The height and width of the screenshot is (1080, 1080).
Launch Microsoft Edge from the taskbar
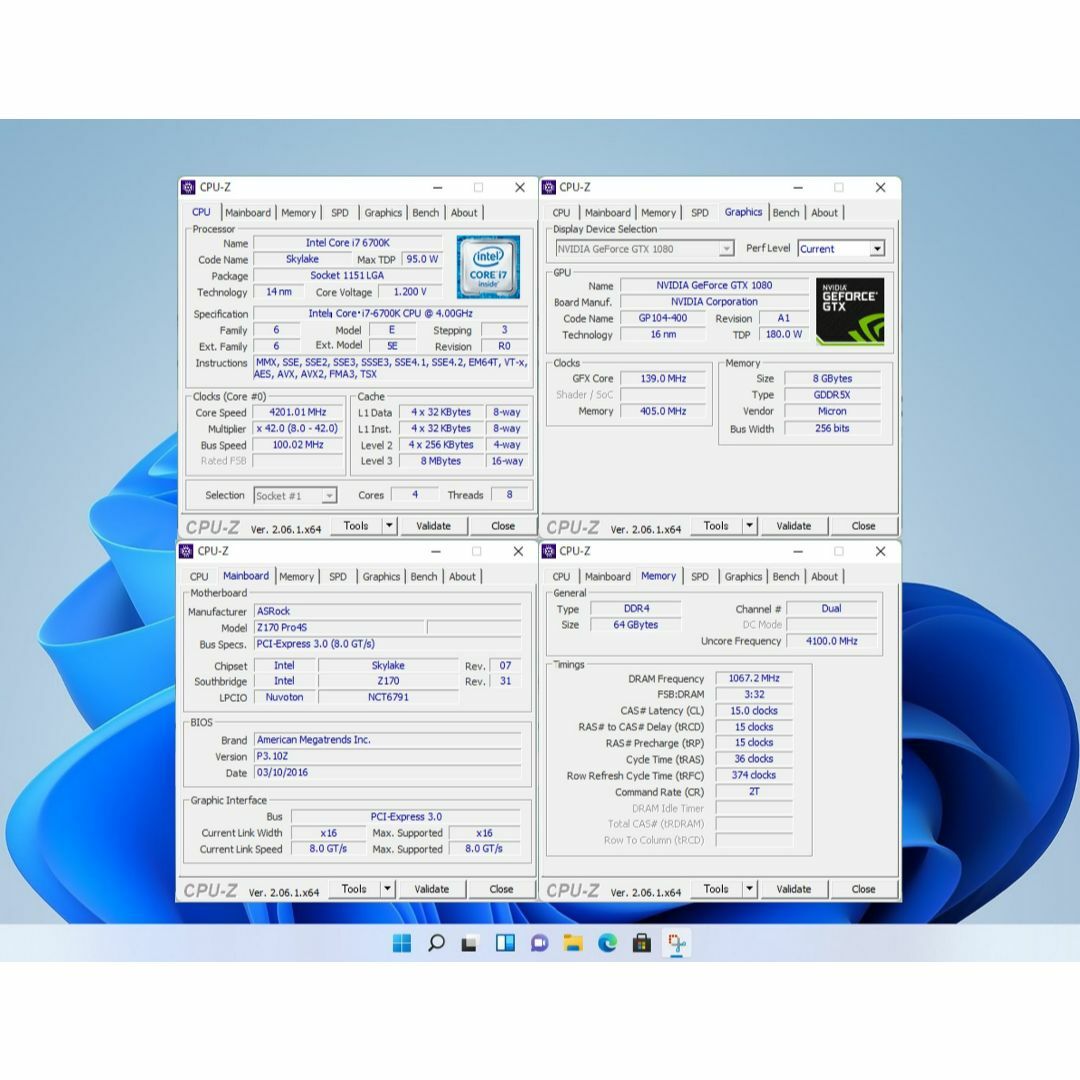pos(608,943)
